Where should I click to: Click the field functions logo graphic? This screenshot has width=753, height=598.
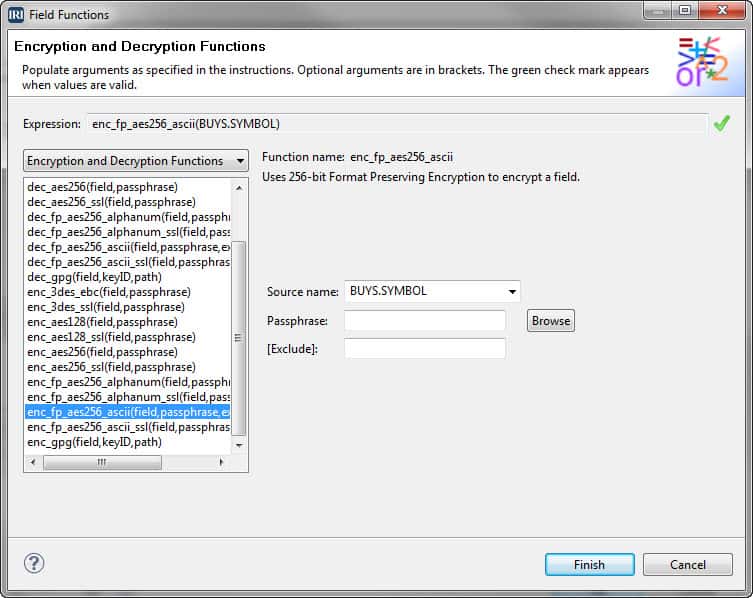click(x=702, y=61)
